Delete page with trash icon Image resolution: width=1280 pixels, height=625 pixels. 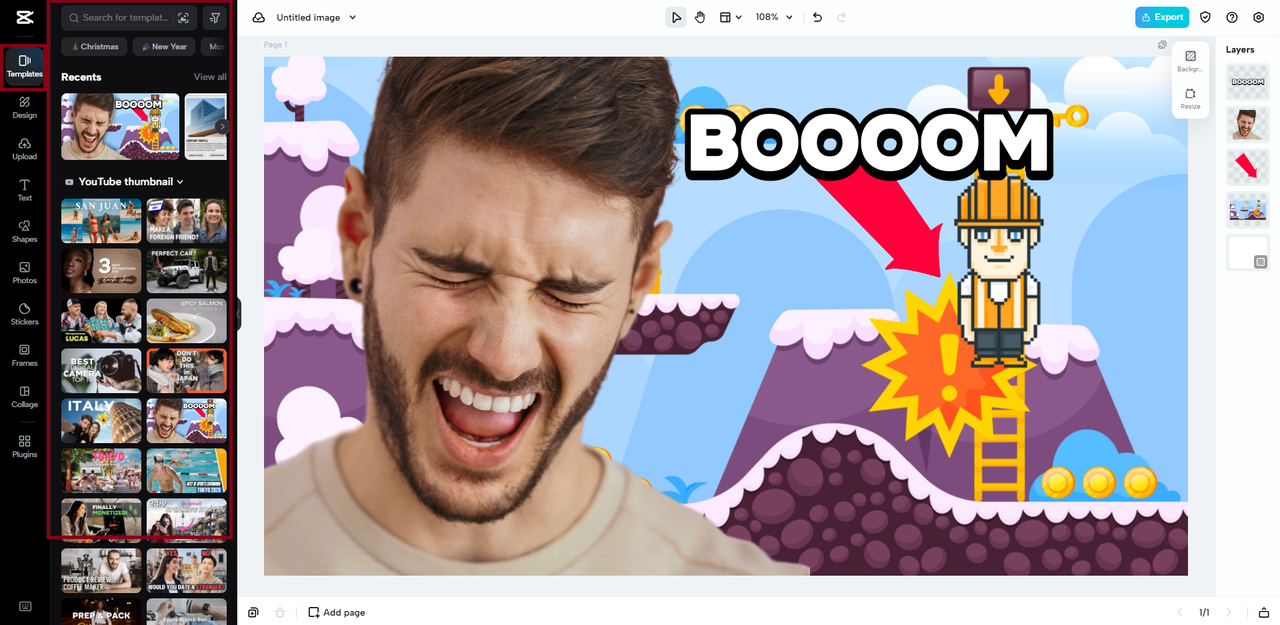pyautogui.click(x=280, y=612)
